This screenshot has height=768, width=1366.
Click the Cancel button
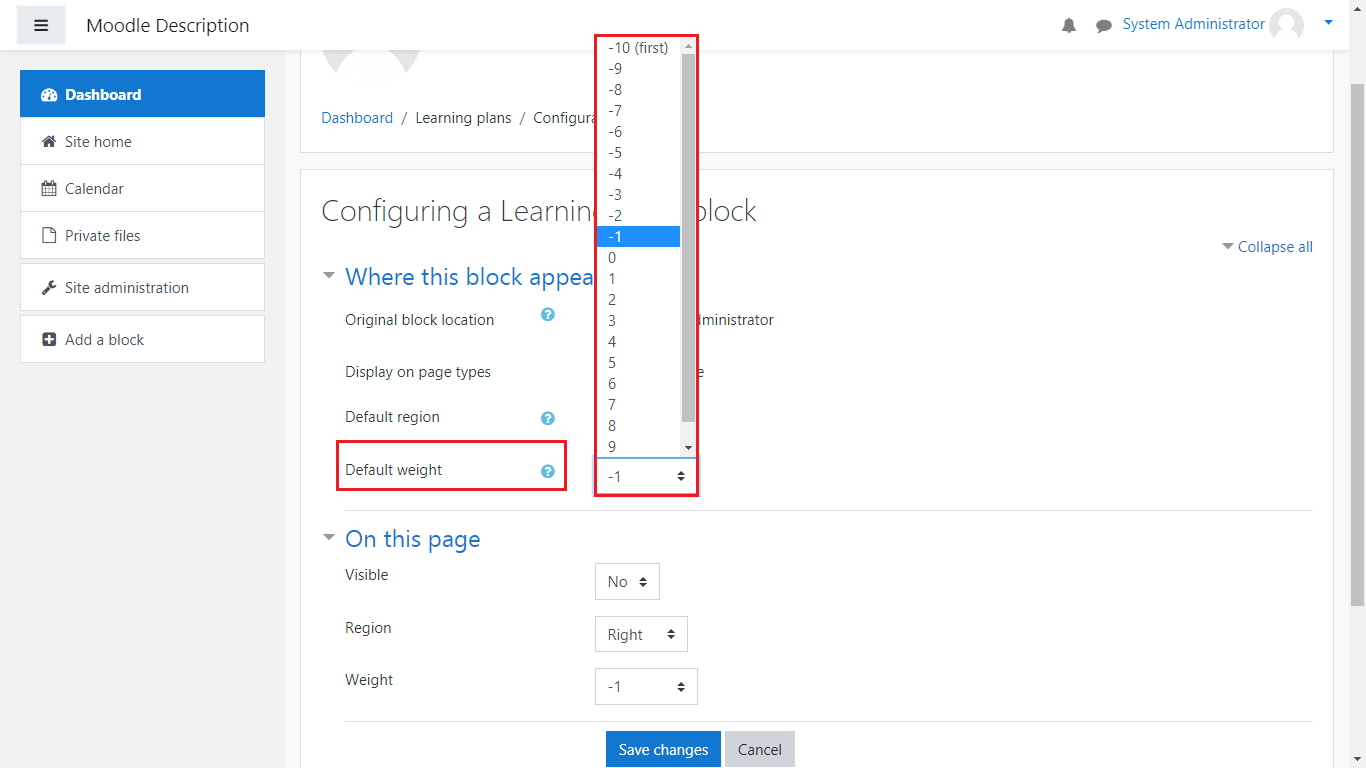click(759, 750)
